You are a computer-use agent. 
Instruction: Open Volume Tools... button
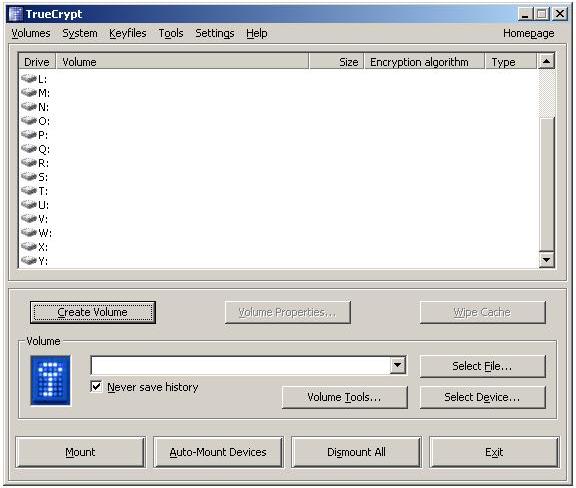click(x=345, y=397)
